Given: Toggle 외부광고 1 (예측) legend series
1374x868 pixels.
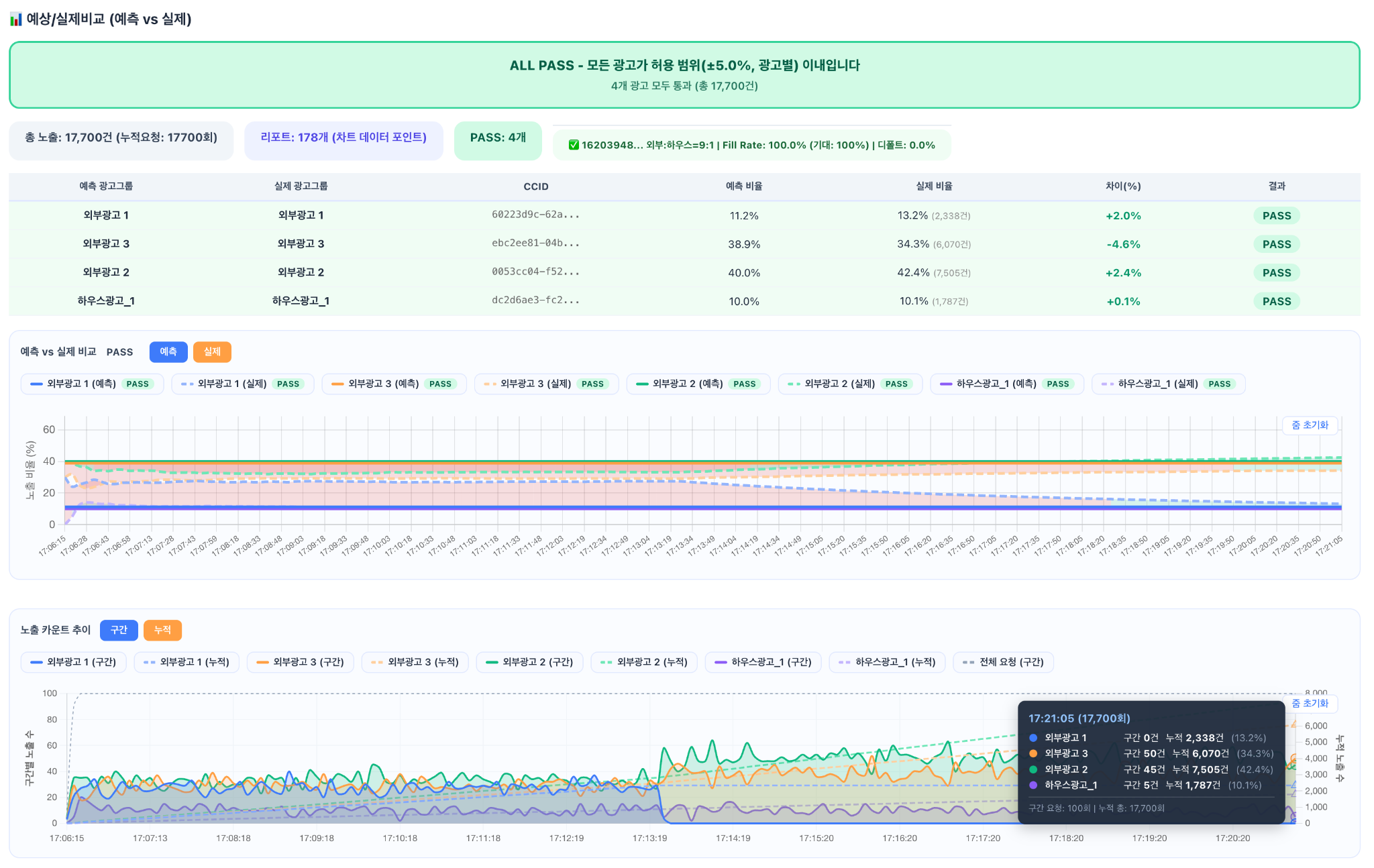Looking at the screenshot, I should coord(93,384).
